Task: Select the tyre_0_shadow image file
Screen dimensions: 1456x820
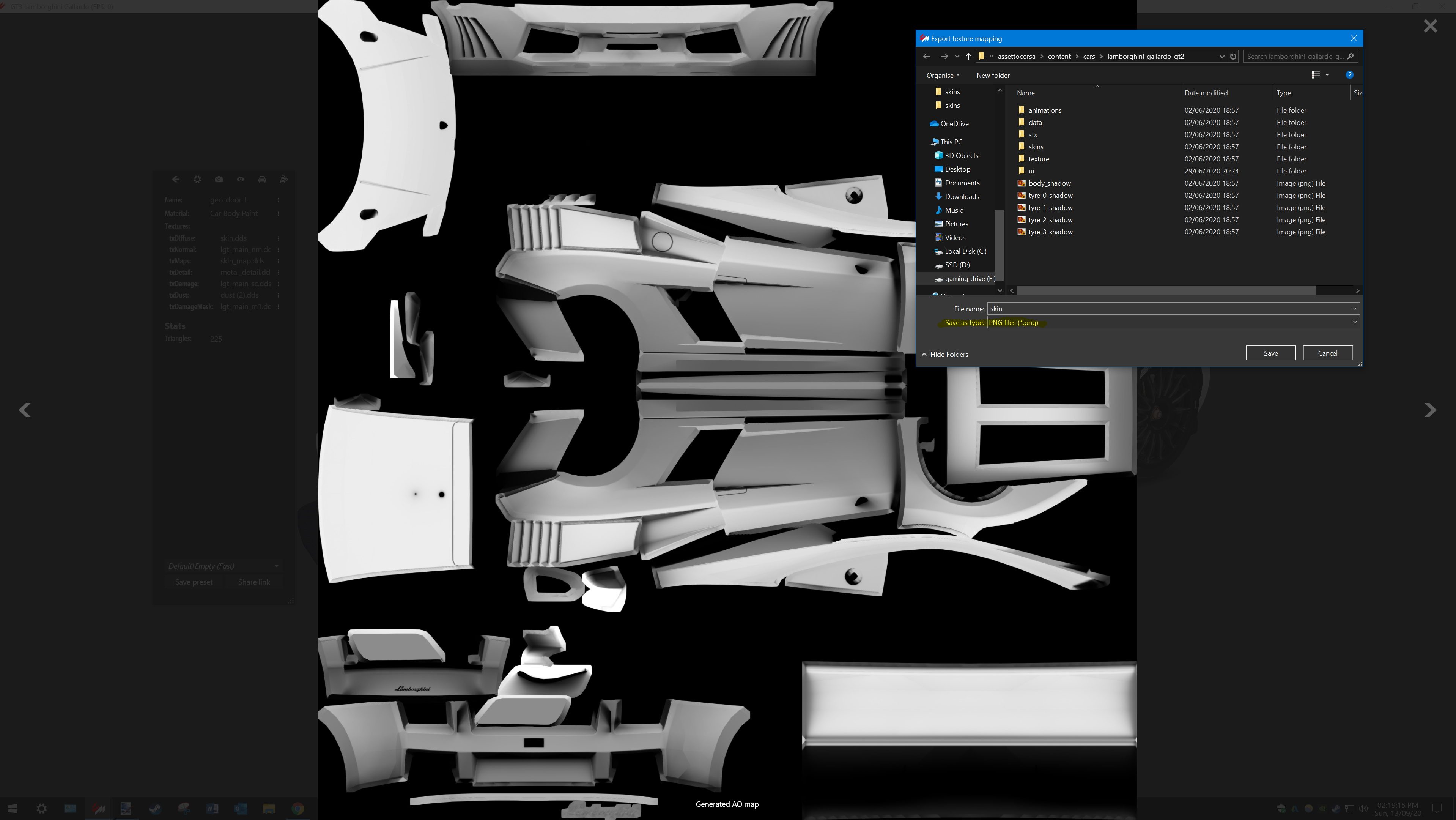Action: (x=1050, y=195)
